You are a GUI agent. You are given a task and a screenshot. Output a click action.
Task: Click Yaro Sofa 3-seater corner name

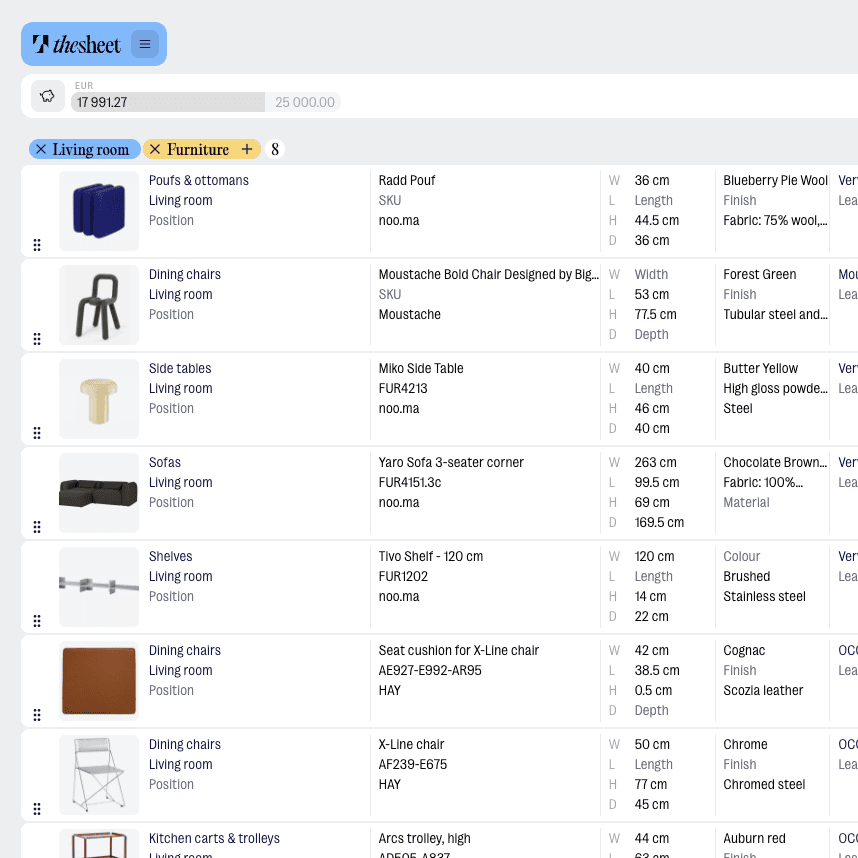tap(451, 463)
